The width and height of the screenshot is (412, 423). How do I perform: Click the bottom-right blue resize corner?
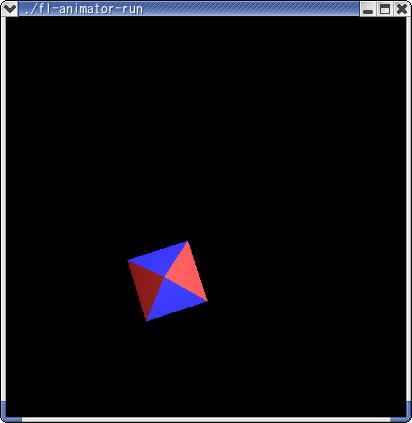coord(401,413)
